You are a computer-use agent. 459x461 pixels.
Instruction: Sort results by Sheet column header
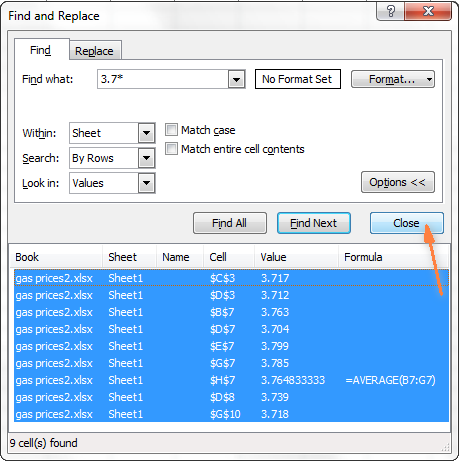pyautogui.click(x=129, y=257)
